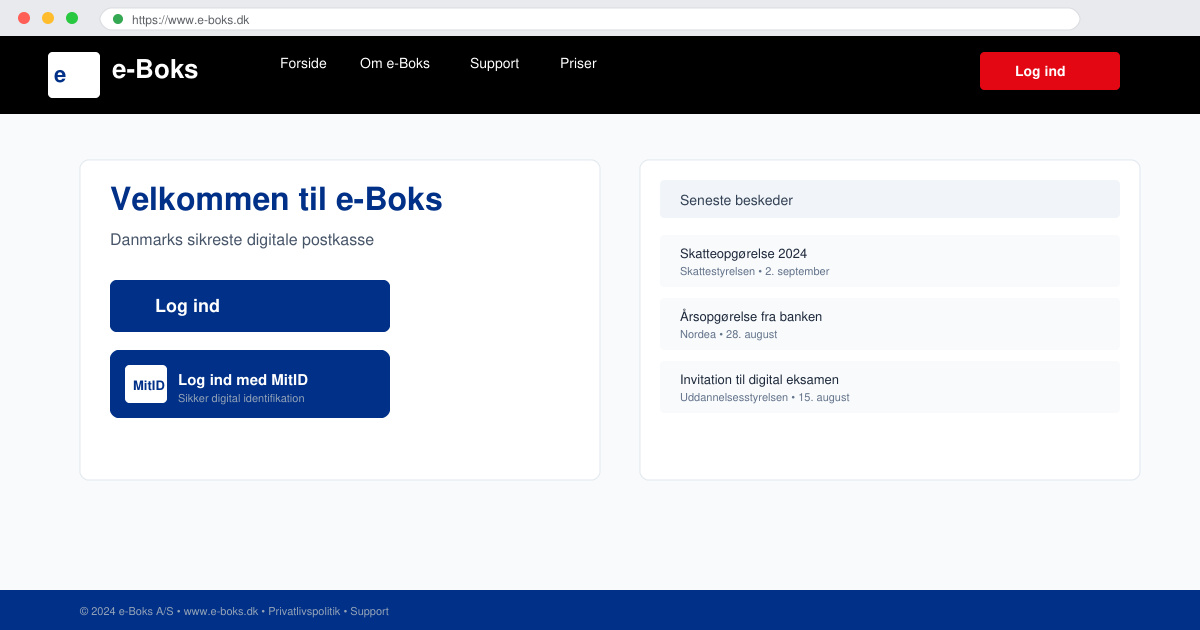1200x630 pixels.
Task: Click the www.e-boks.dk footer link
Action: [x=221, y=611]
